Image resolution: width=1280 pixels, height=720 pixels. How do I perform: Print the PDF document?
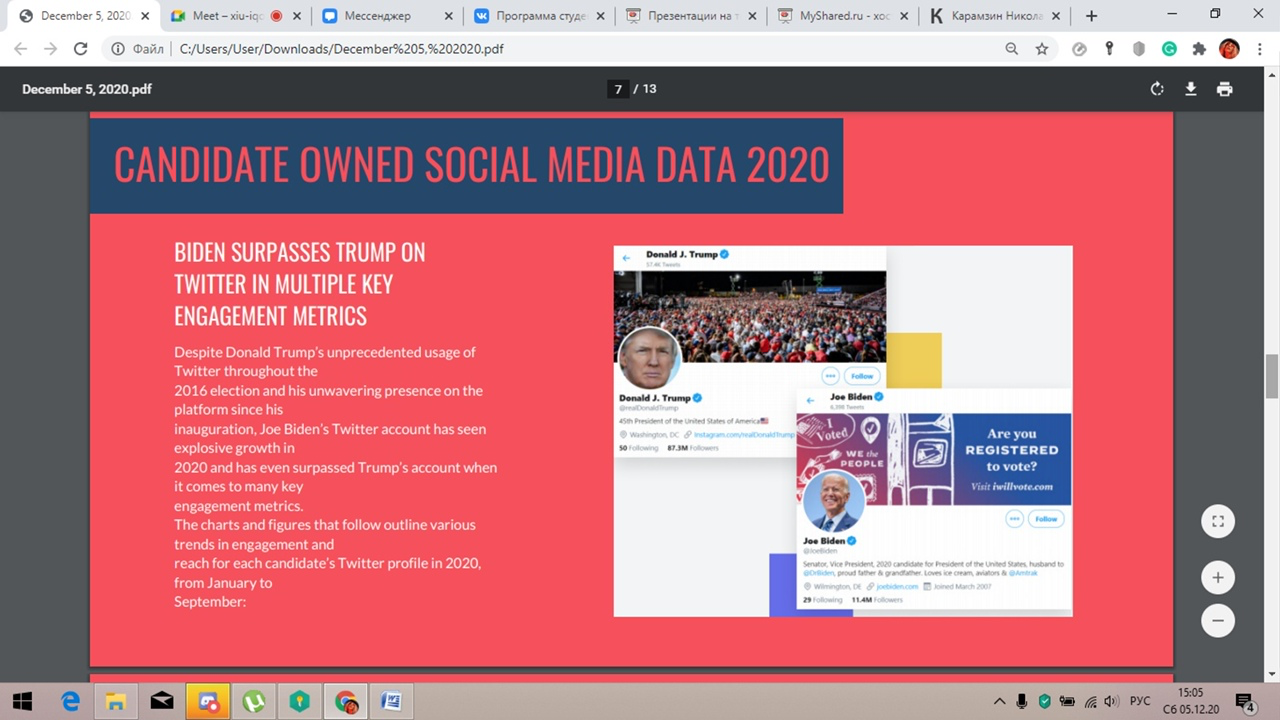pos(1225,89)
